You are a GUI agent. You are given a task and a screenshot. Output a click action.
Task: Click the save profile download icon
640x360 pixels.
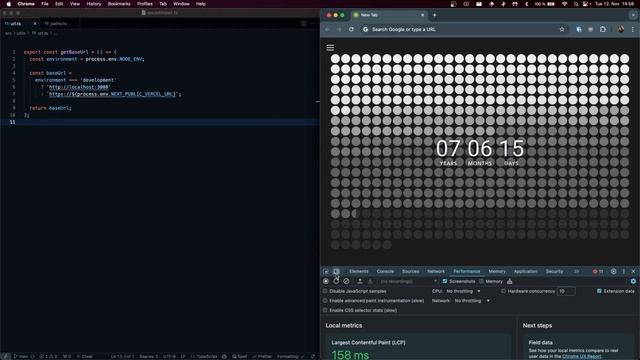(370, 281)
